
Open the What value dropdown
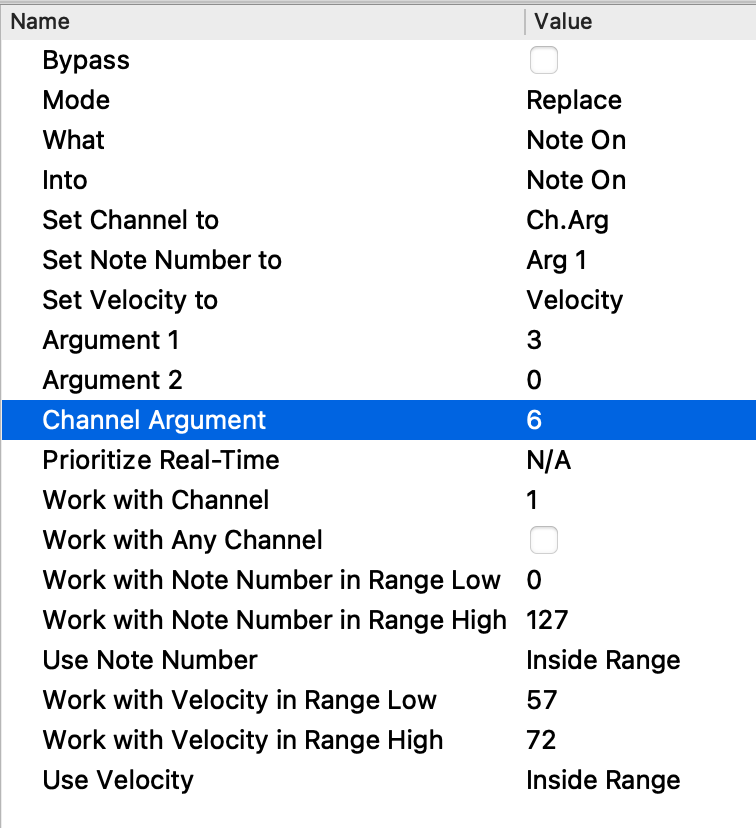click(x=576, y=141)
